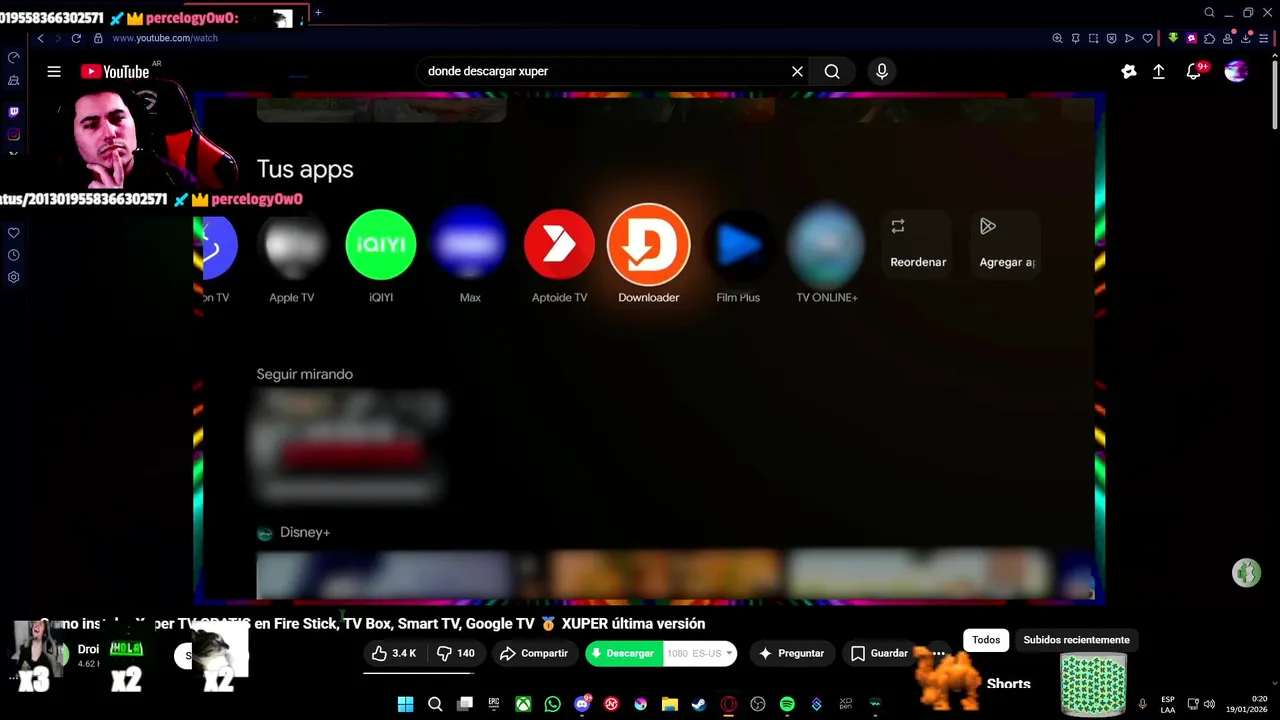
Task: Open Twitch in the browser sidebar
Action: [x=13, y=112]
